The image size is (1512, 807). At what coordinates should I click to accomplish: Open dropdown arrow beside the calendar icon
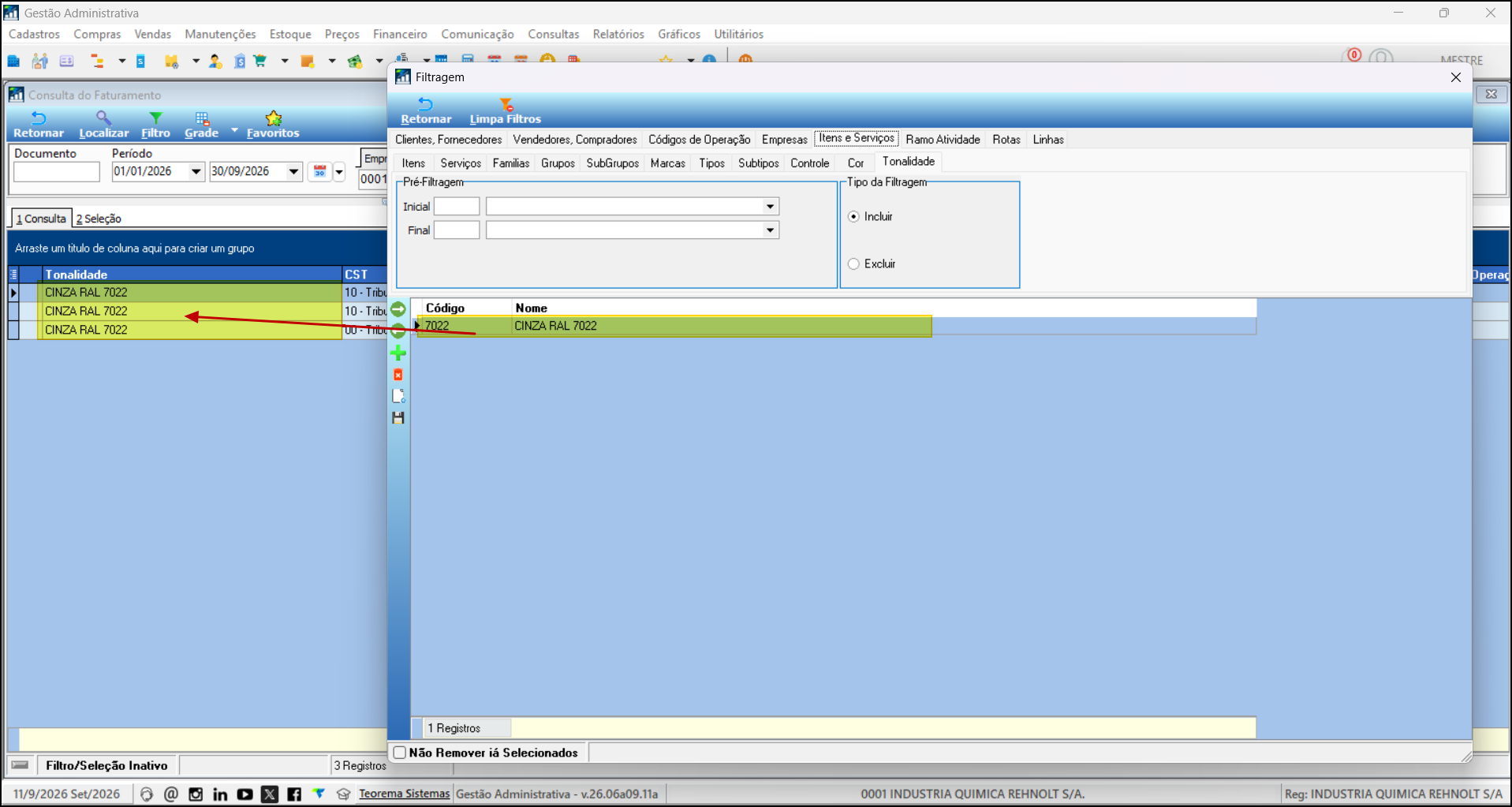339,172
